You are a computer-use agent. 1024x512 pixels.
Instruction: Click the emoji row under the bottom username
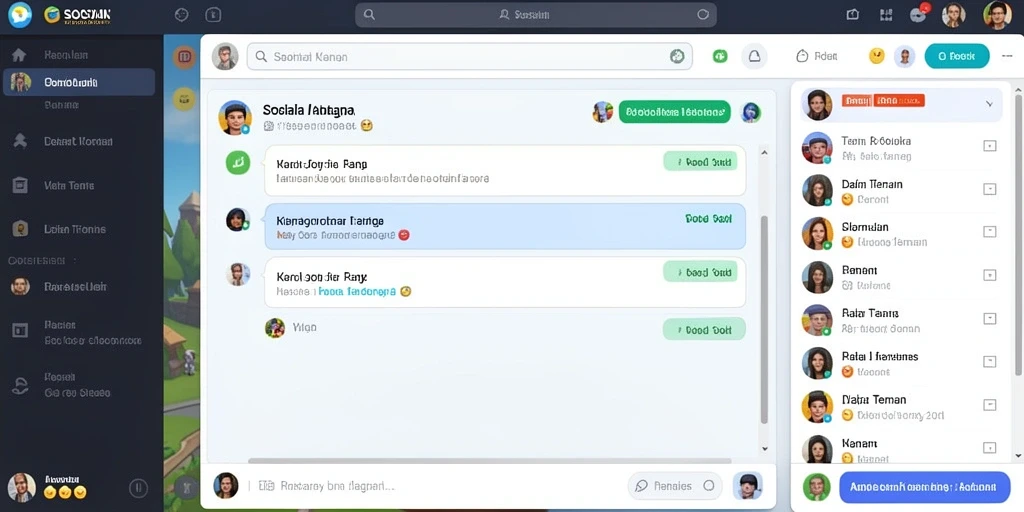(65, 492)
